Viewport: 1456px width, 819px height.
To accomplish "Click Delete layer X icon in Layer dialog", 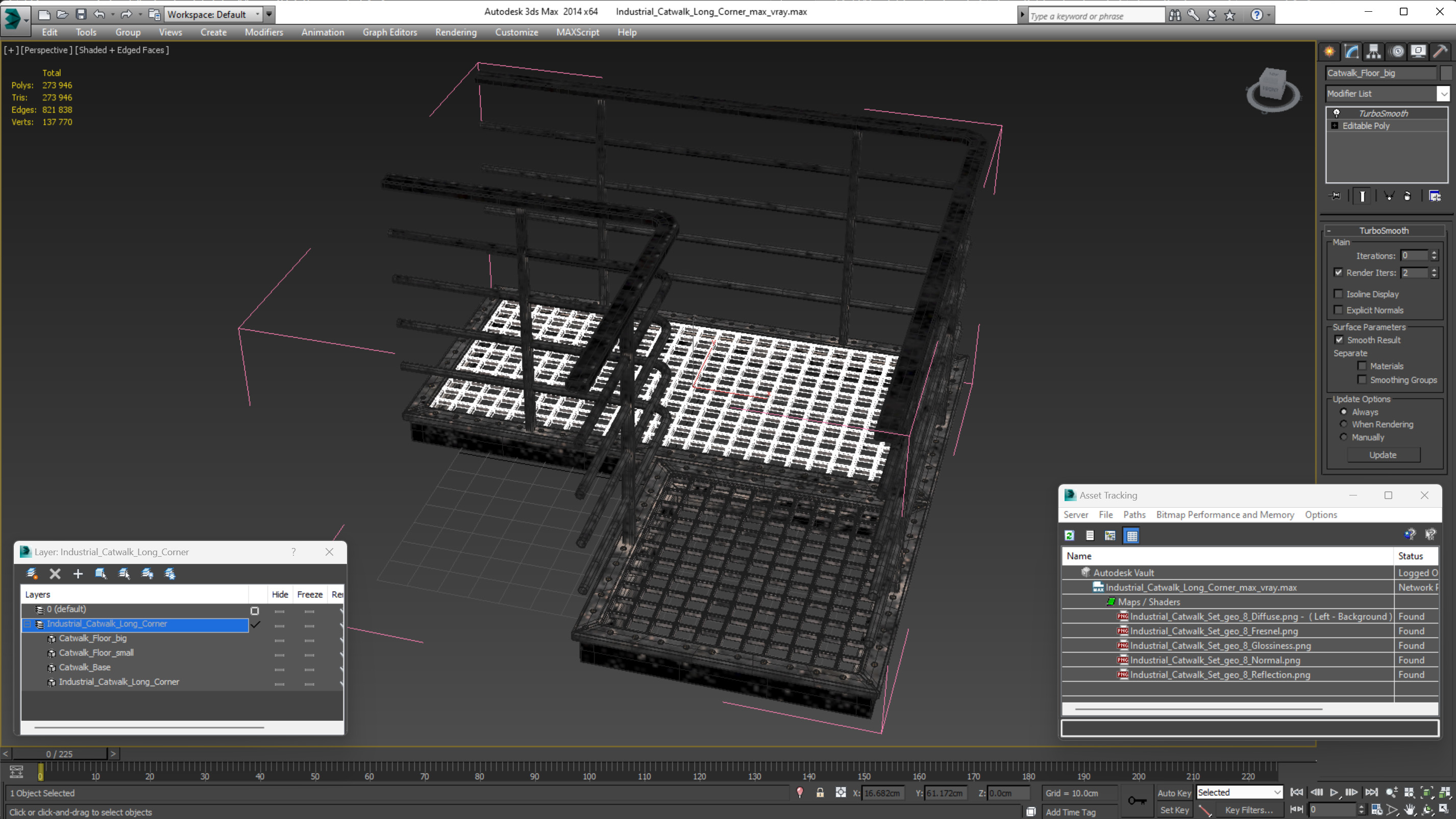I will tap(55, 574).
